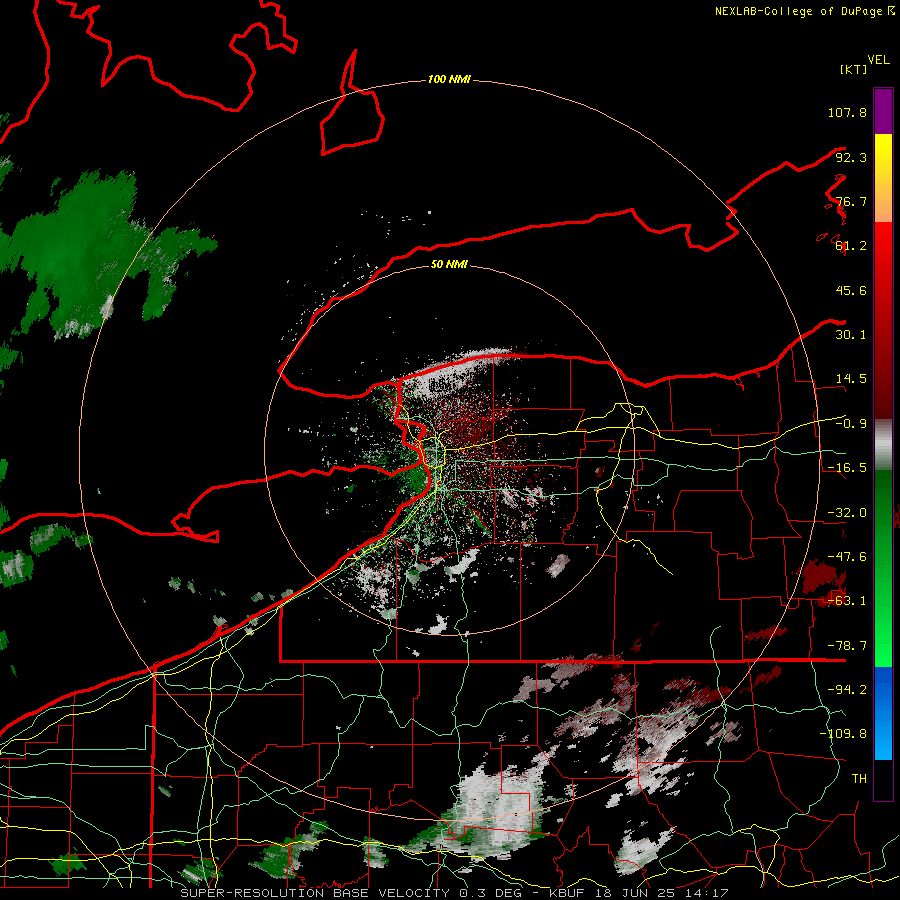Image resolution: width=900 pixels, height=900 pixels.
Task: Click the -16.5 velocity scale value
Action: coord(847,468)
